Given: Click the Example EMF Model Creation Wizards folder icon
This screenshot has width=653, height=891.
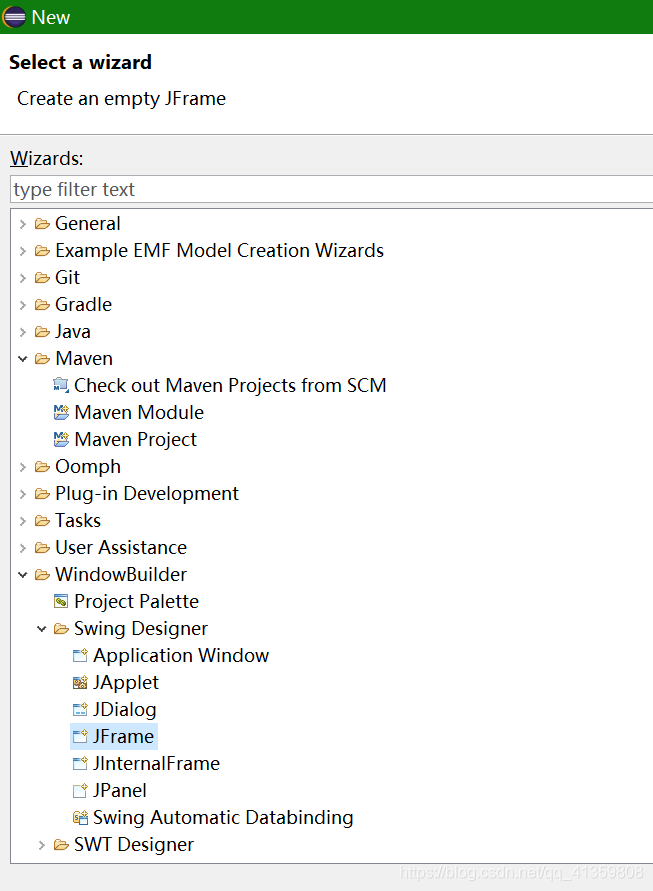Looking at the screenshot, I should click(x=42, y=251).
